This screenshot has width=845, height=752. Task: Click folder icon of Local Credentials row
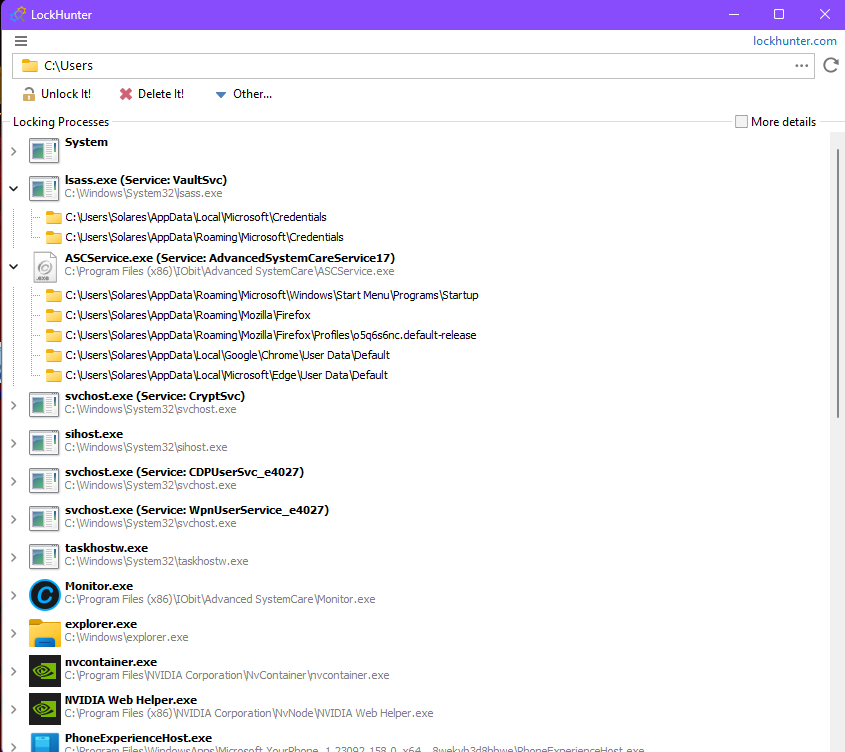[x=53, y=217]
